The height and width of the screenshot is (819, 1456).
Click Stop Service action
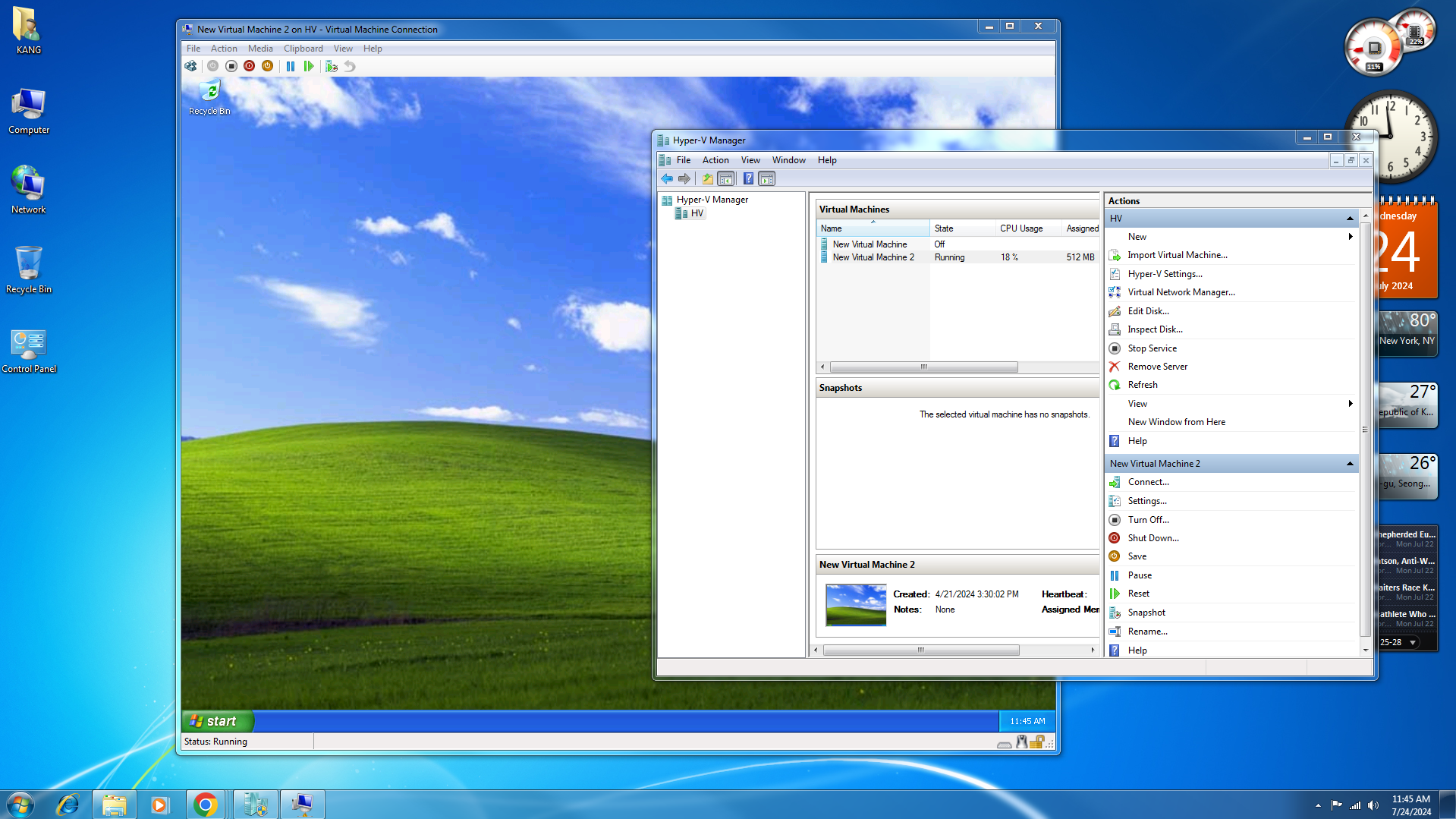coord(1152,348)
